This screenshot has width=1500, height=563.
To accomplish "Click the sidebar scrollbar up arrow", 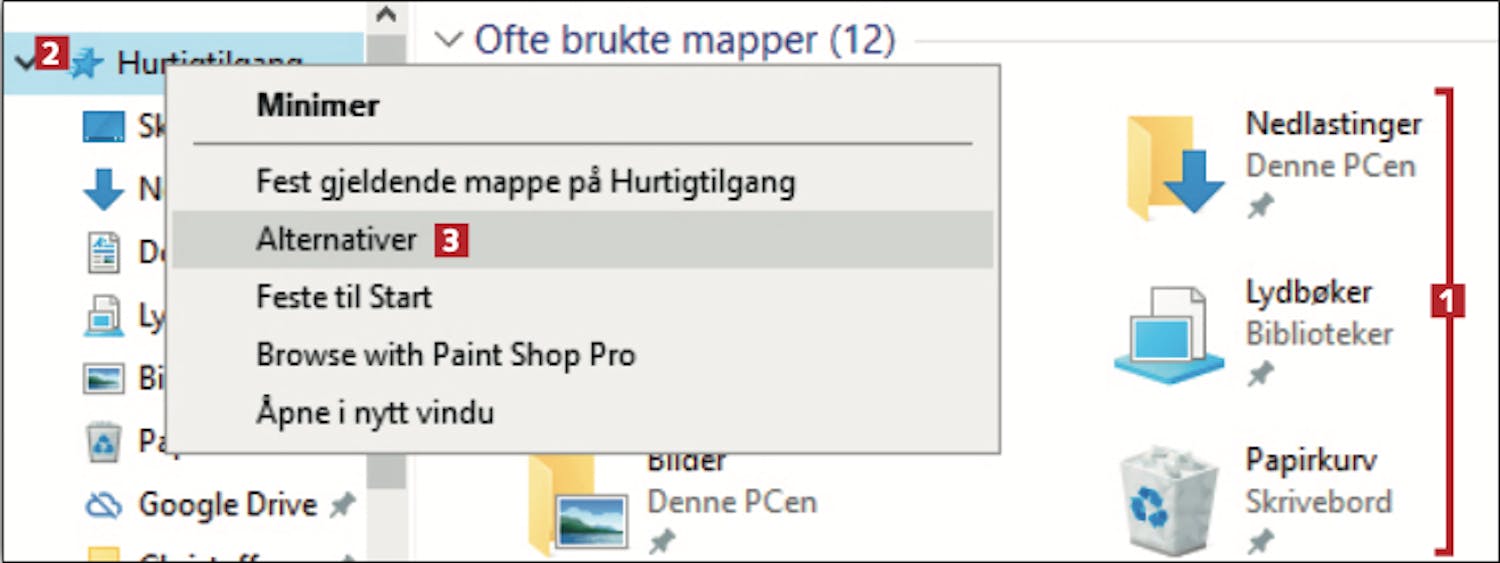I will tap(387, 14).
